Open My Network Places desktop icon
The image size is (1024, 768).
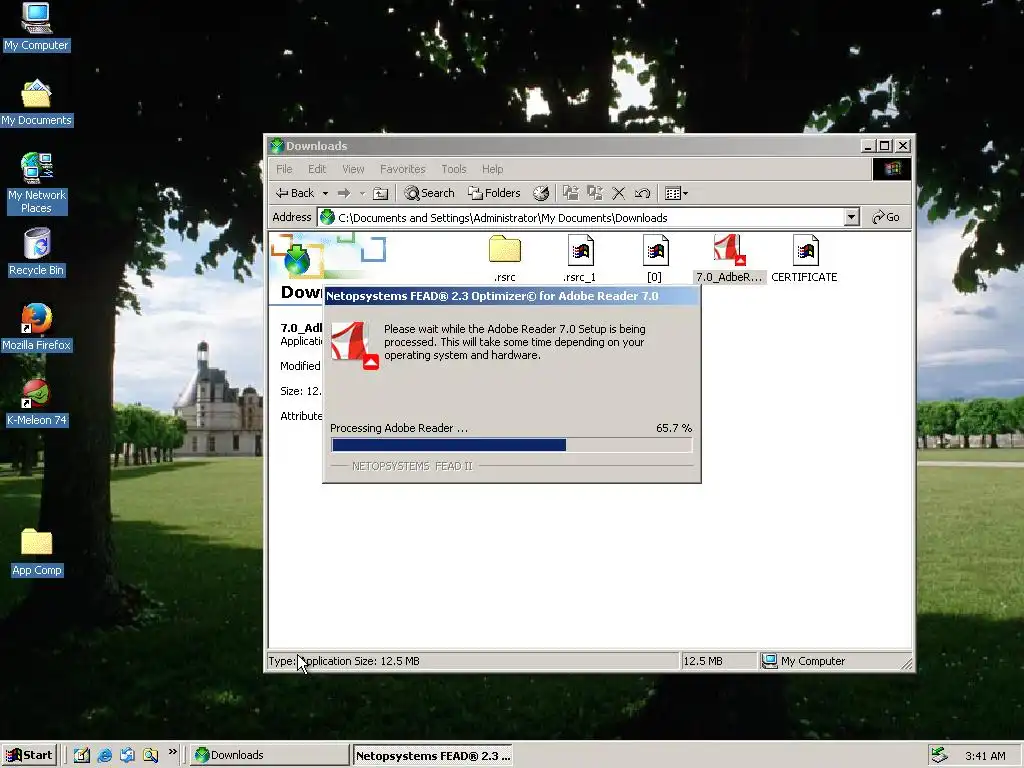(37, 183)
